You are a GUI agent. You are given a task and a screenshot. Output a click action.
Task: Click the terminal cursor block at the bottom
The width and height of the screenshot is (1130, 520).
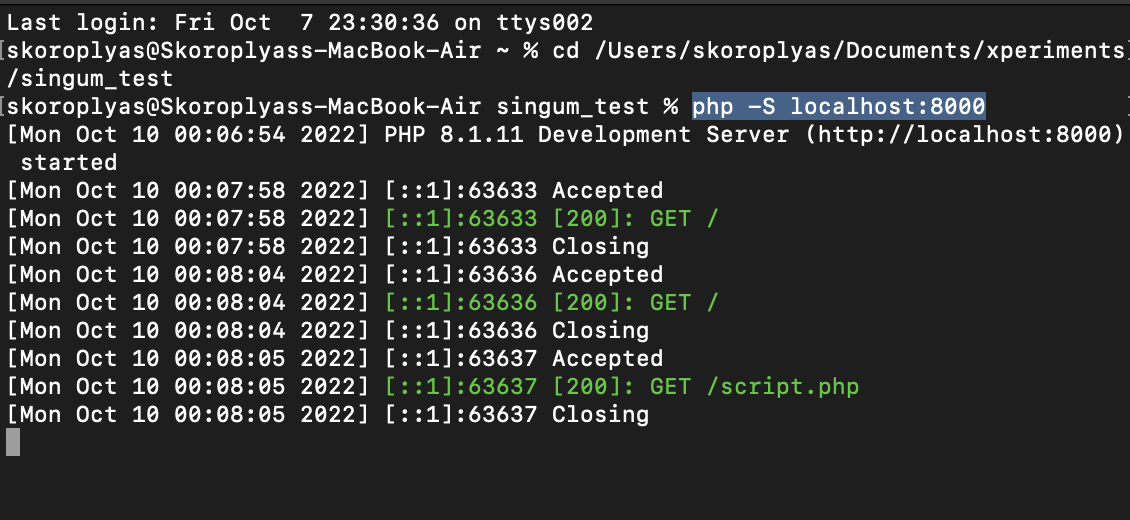click(13, 442)
